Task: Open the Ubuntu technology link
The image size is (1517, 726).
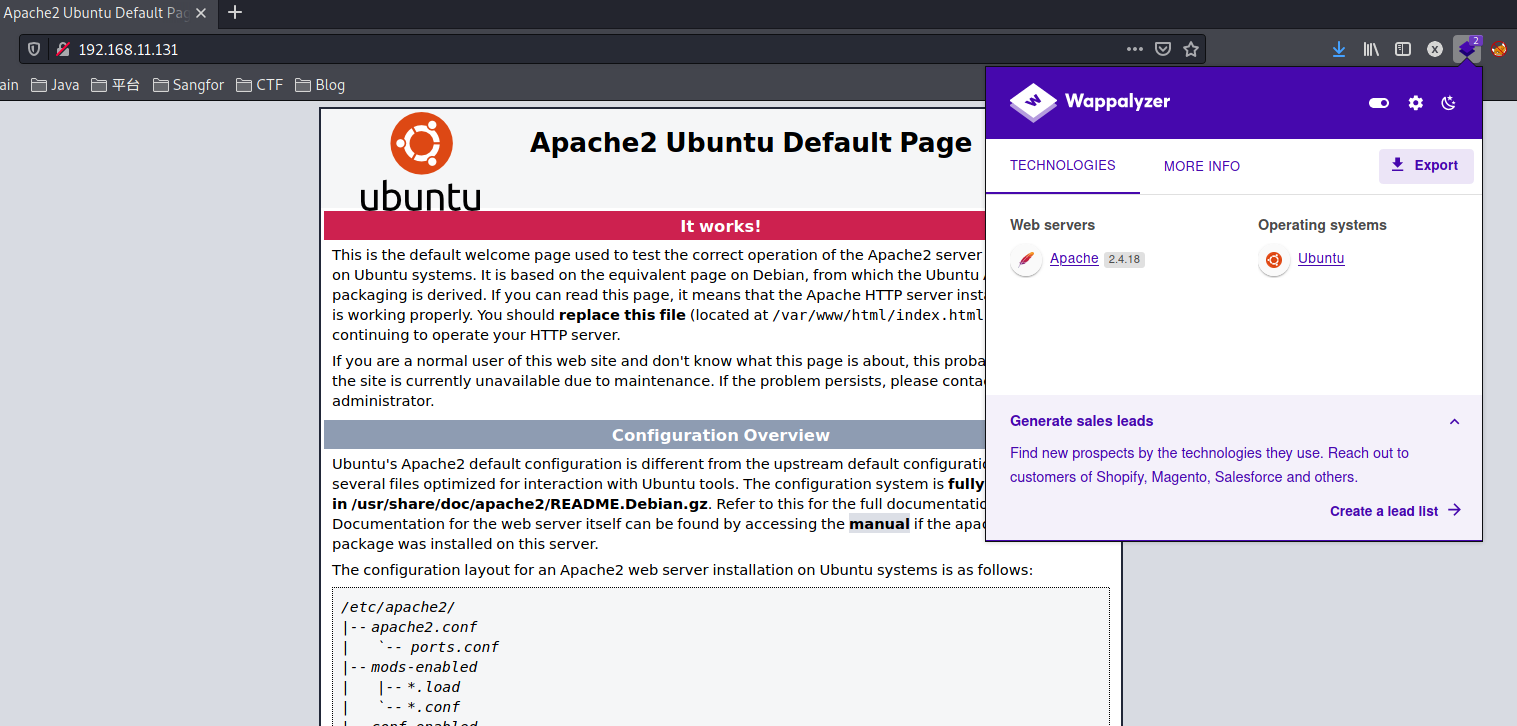Action: coord(1321,259)
